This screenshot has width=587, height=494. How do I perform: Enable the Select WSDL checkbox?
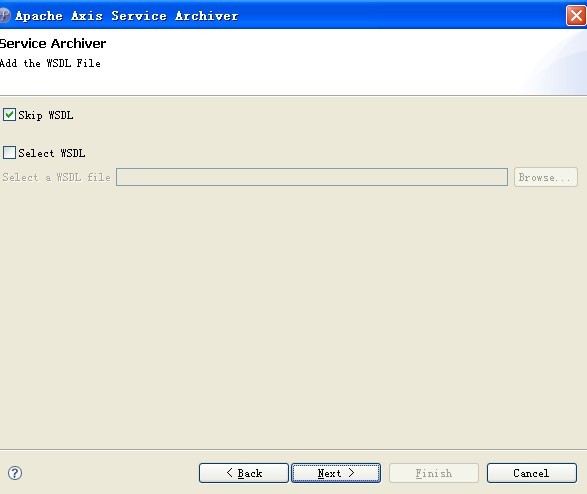tap(9, 153)
